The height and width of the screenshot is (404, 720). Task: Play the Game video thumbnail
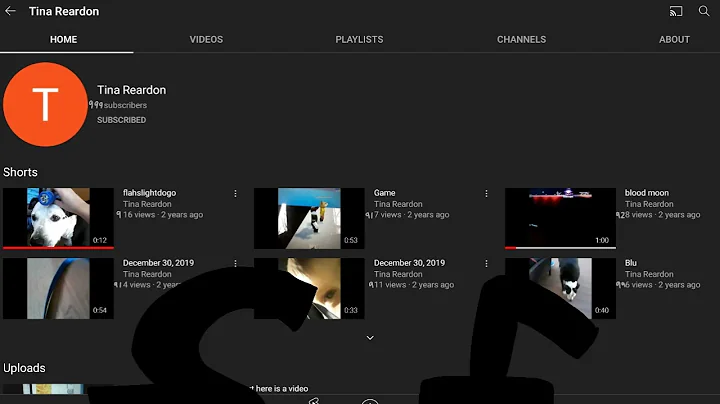[x=309, y=218]
